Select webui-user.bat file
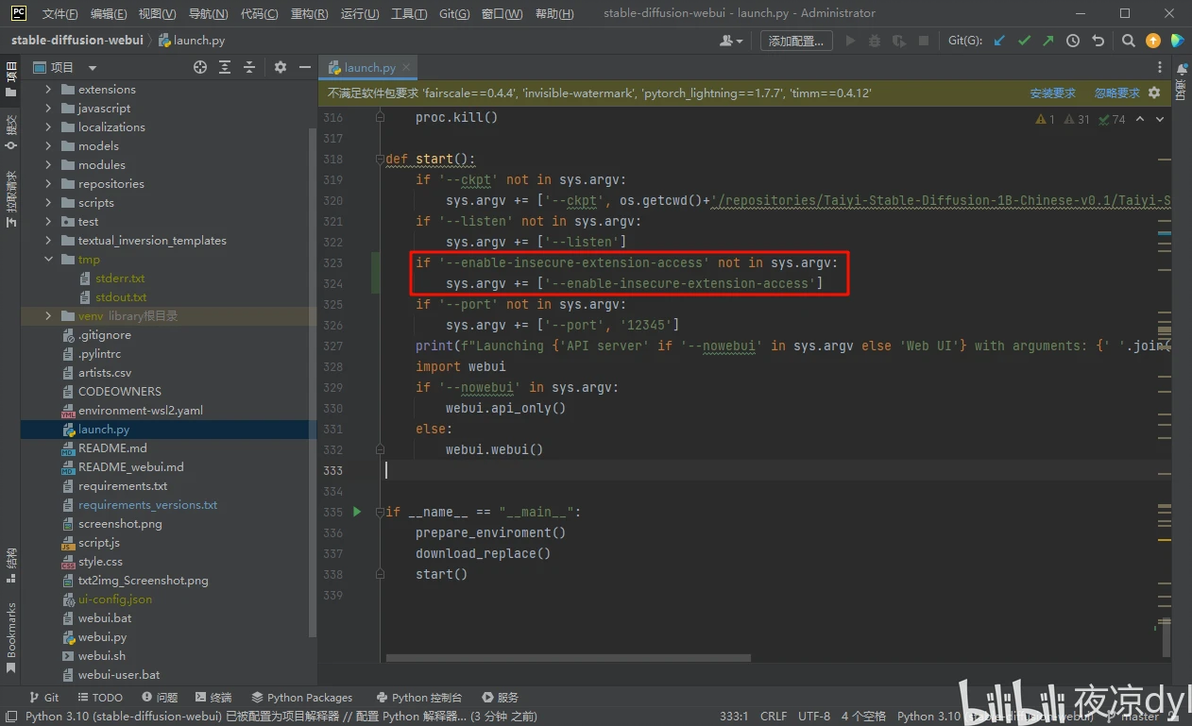The height and width of the screenshot is (726, 1192). click(x=119, y=674)
